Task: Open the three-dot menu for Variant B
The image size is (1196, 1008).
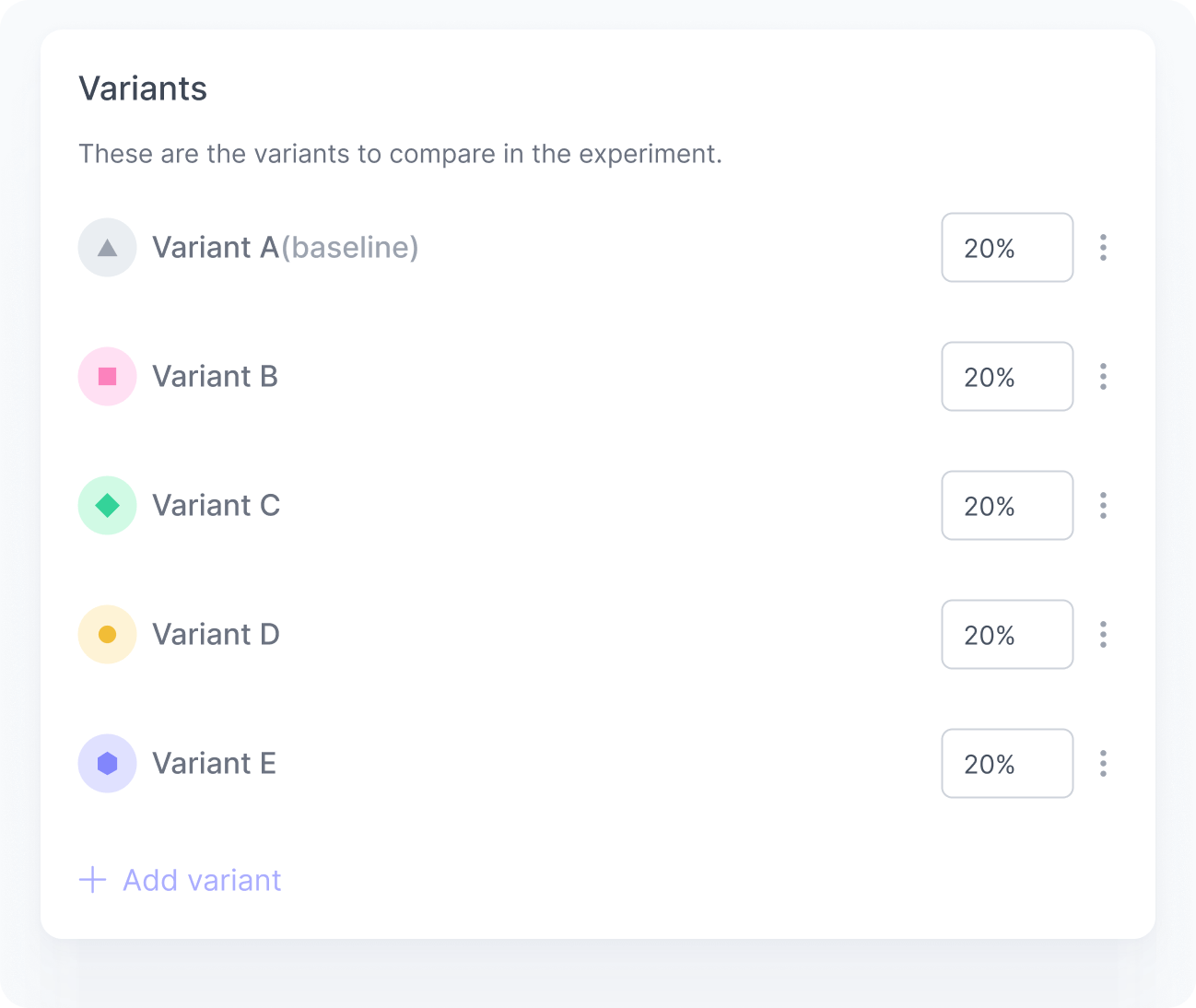Action: pos(1102,376)
